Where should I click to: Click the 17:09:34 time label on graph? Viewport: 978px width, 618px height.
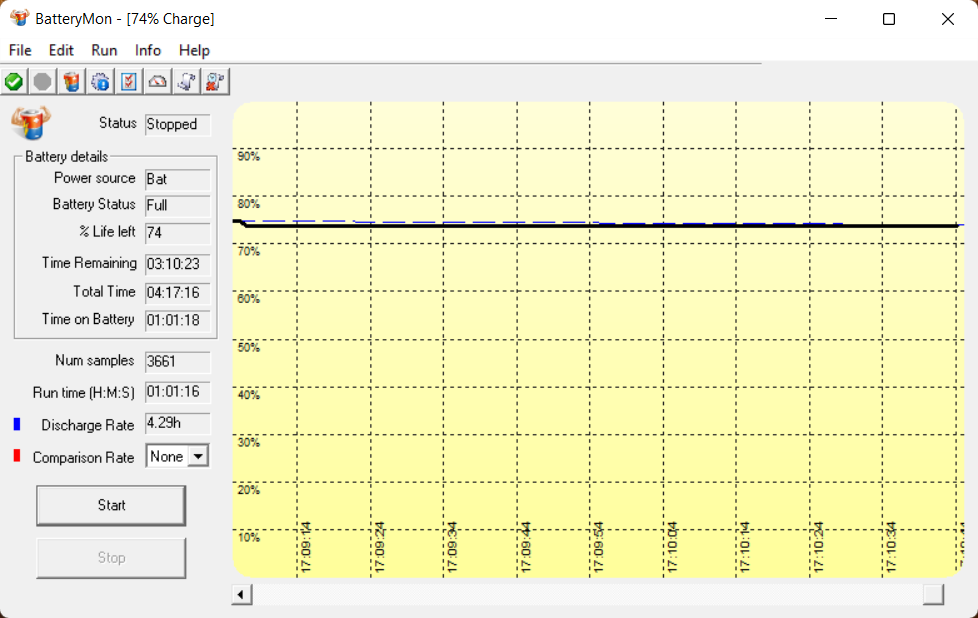[452, 547]
